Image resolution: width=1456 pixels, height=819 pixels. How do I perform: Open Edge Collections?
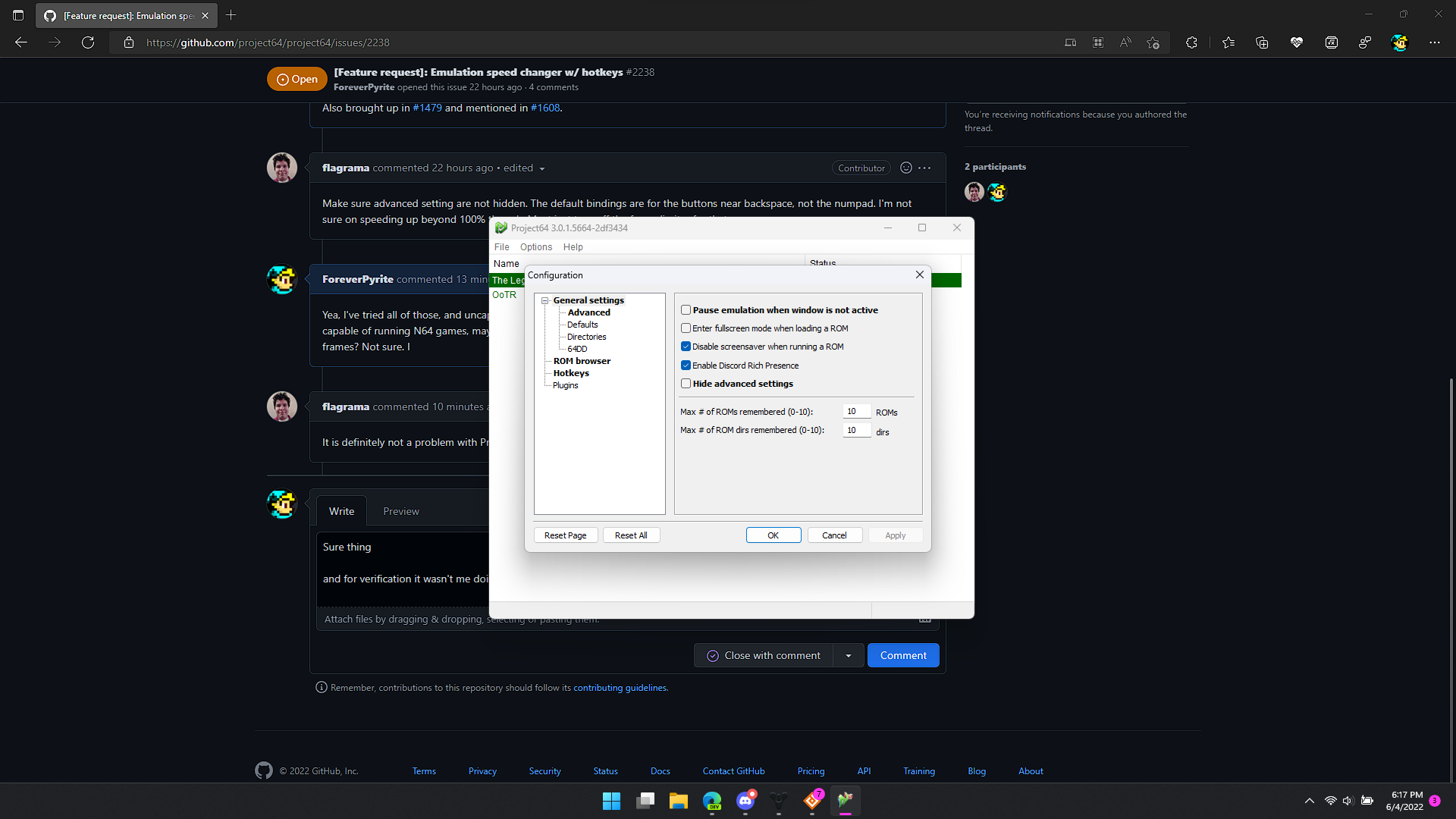pyautogui.click(x=1262, y=42)
